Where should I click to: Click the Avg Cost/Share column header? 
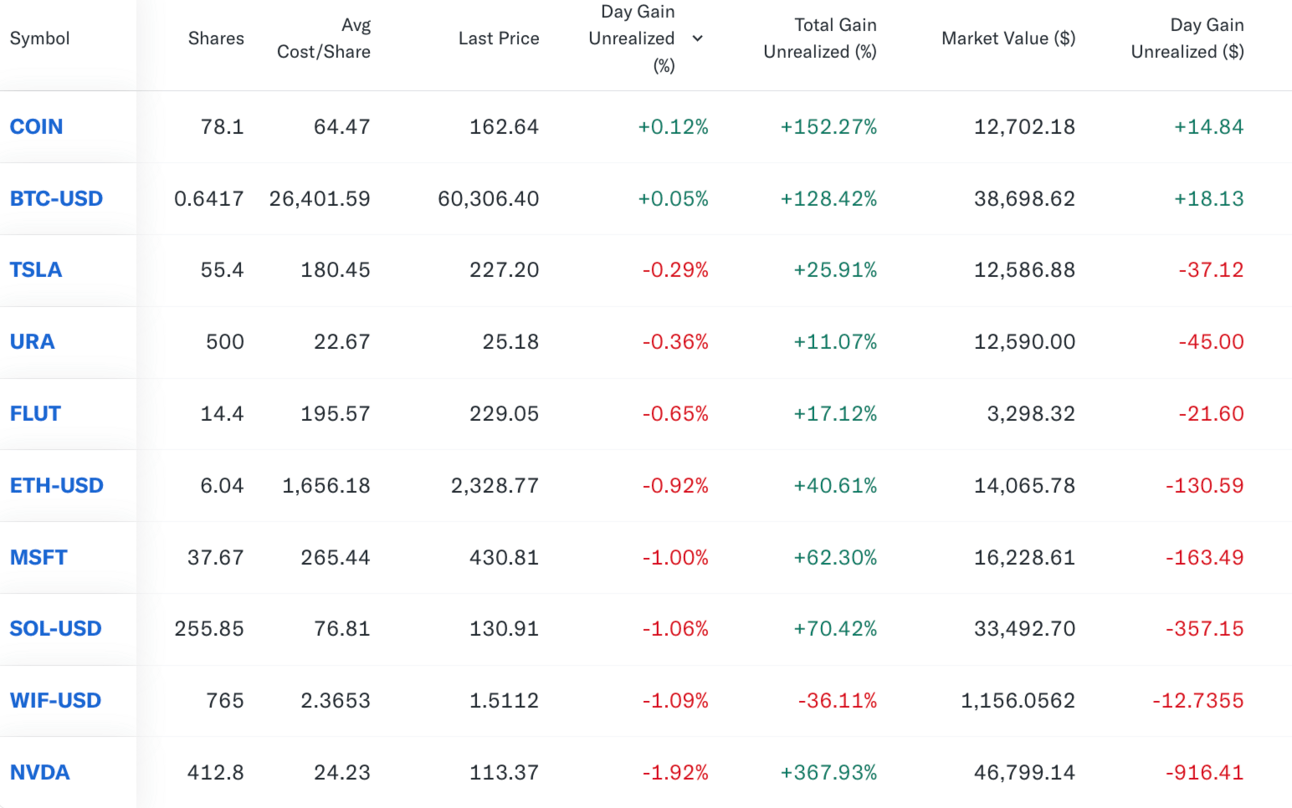(324, 39)
